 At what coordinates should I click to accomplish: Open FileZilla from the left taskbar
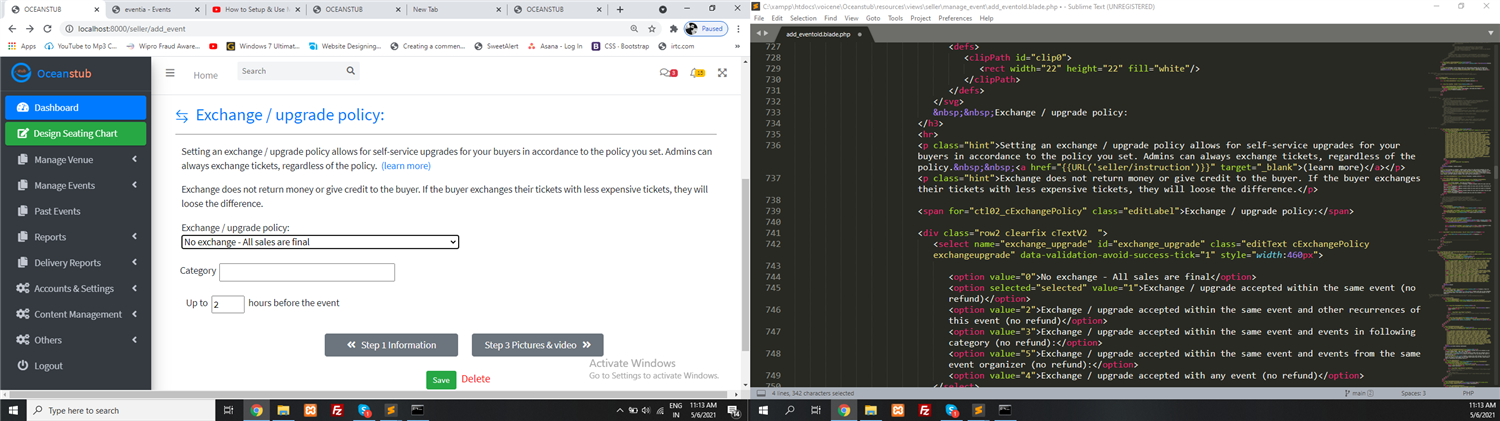tap(338, 410)
